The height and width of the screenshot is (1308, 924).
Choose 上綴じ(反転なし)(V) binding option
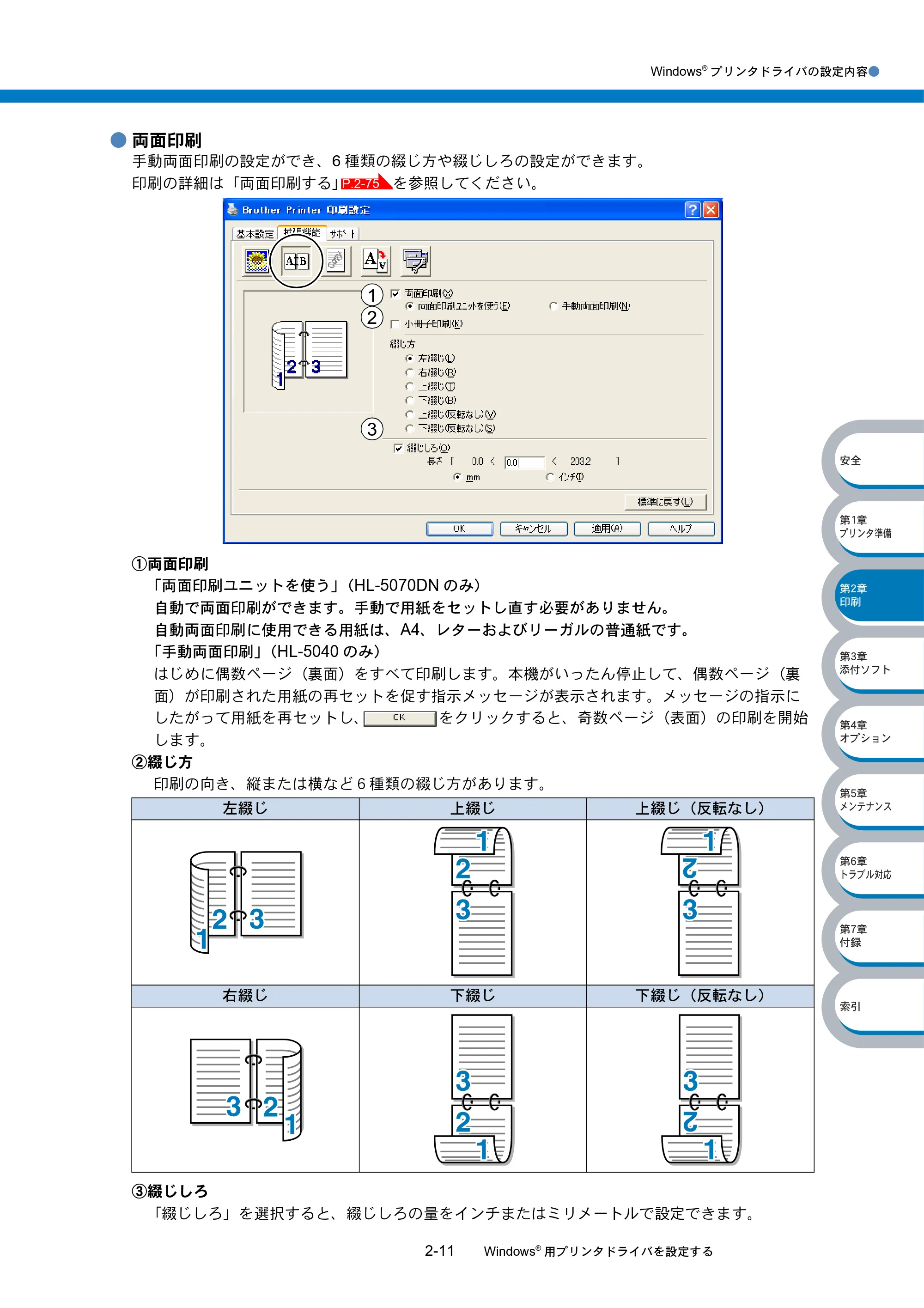(409, 414)
